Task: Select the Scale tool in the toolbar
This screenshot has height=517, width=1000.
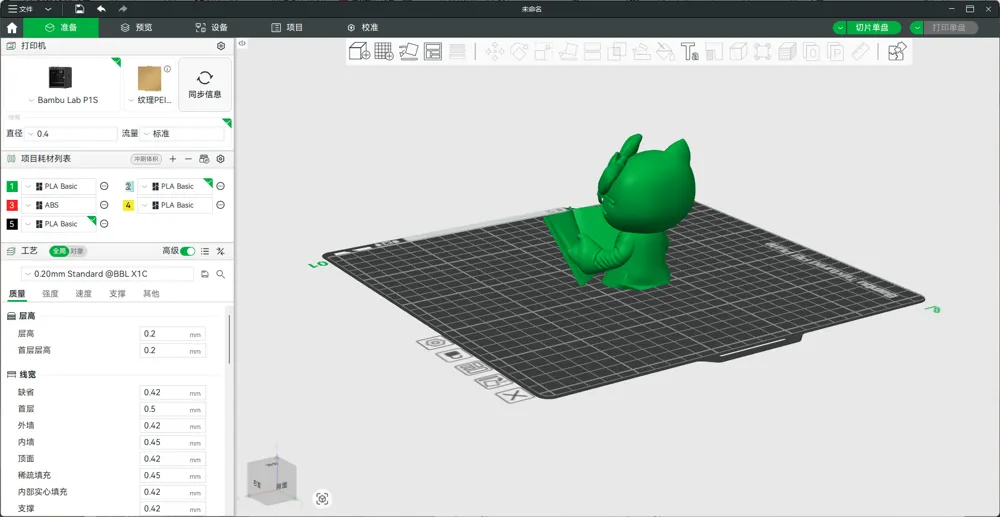Action: (x=543, y=52)
